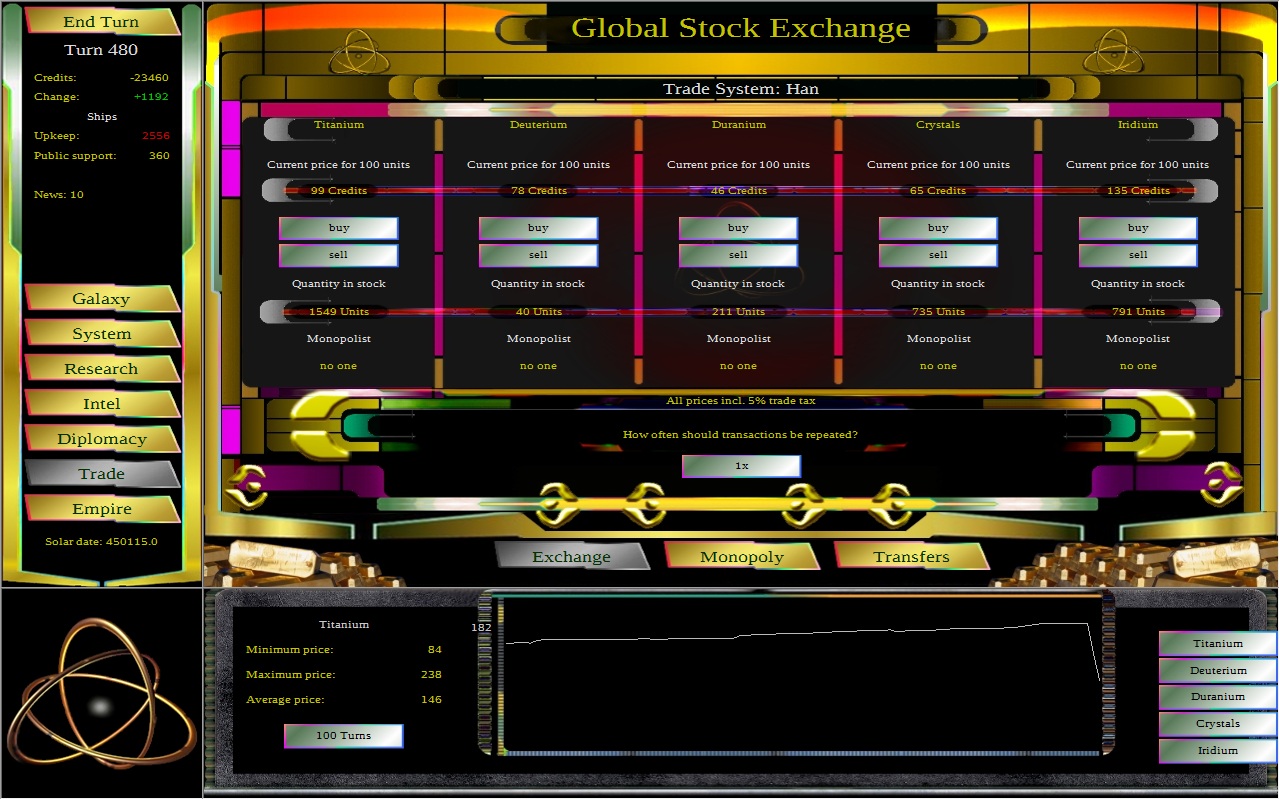Buy Duranium at 46 credits
The height and width of the screenshot is (800, 1280).
point(738,228)
